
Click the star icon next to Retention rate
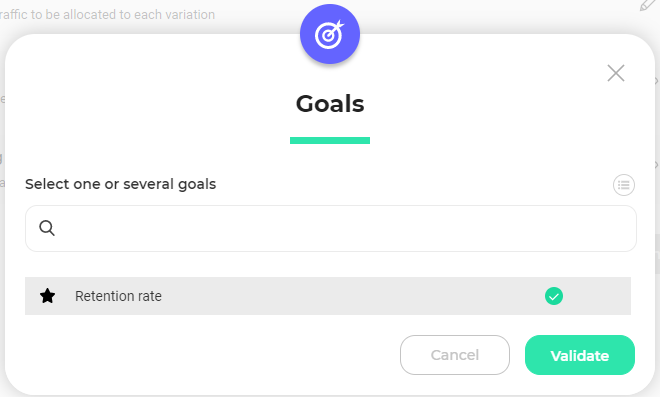48,296
